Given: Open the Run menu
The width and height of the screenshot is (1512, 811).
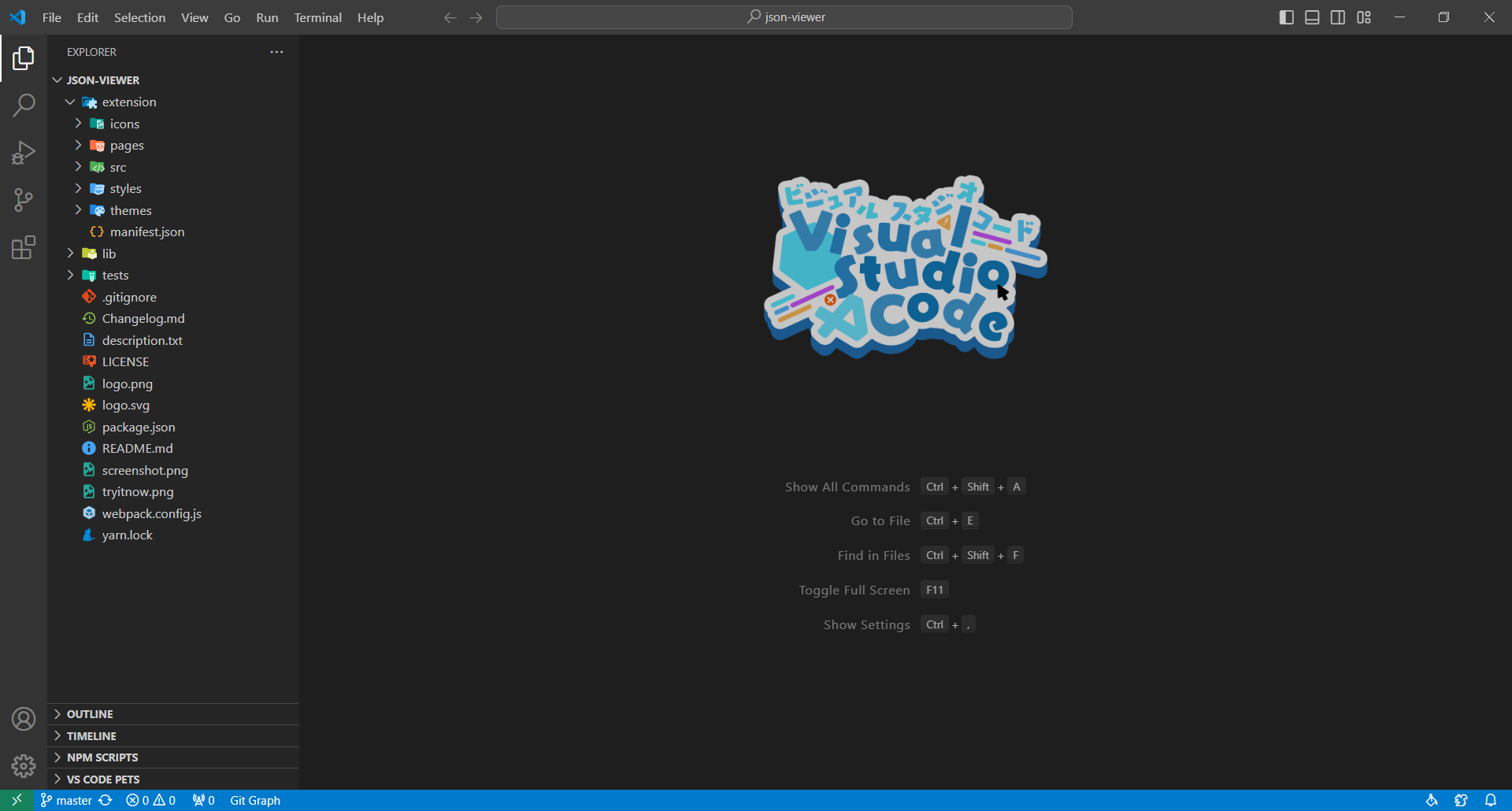Looking at the screenshot, I should tap(267, 17).
